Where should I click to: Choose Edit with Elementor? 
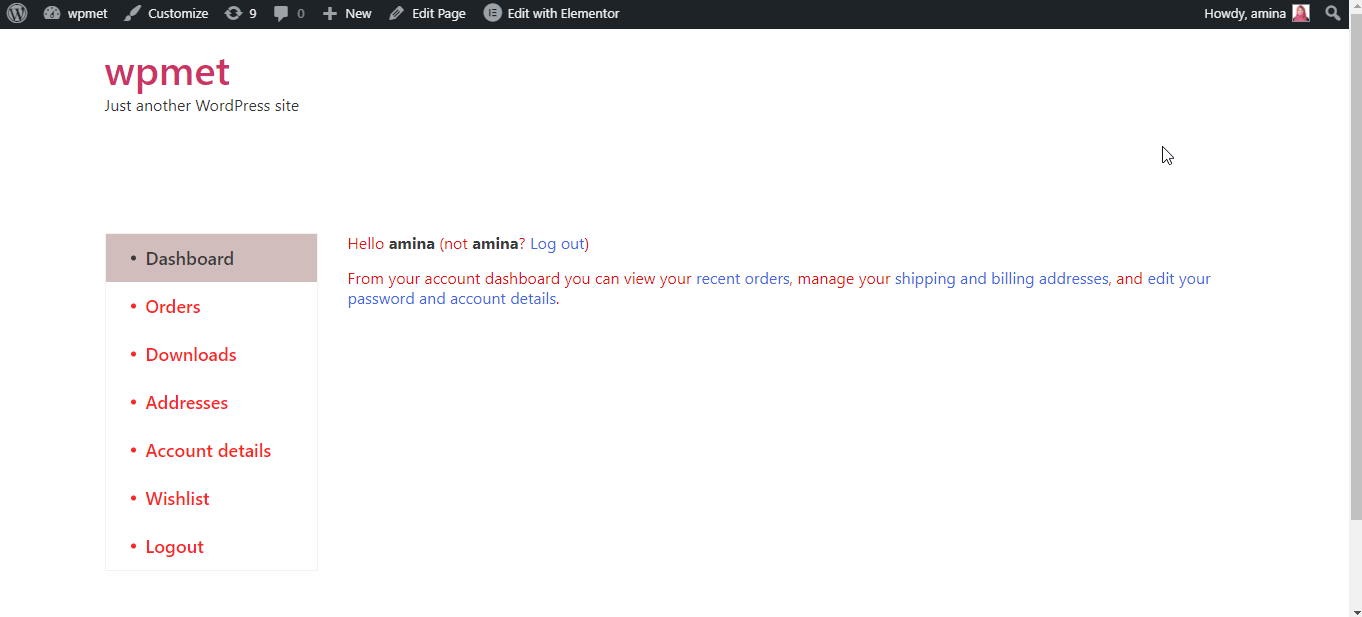[552, 14]
